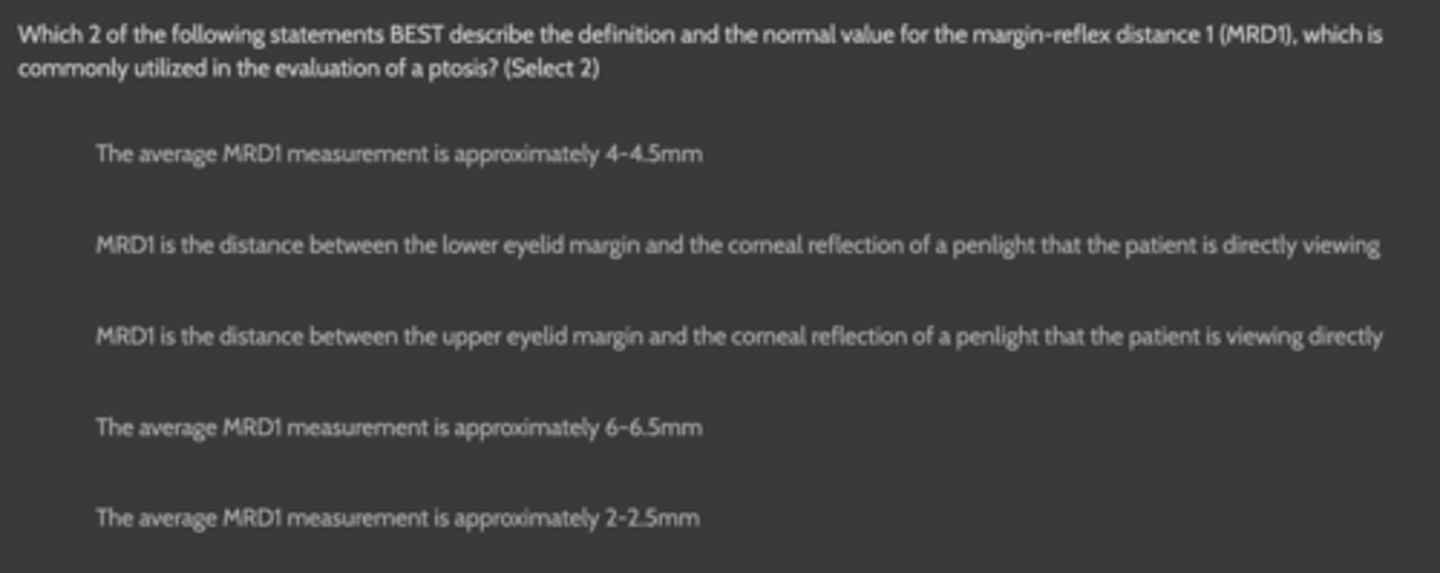Click the "(Select 2)" instruction text
The height and width of the screenshot is (573, 1440).
pos(552,71)
